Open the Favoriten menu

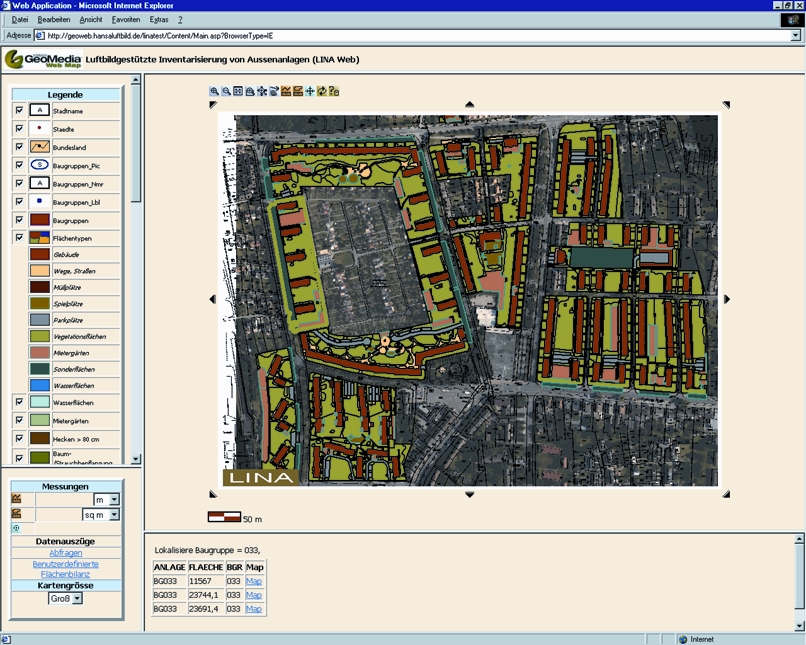pos(126,20)
